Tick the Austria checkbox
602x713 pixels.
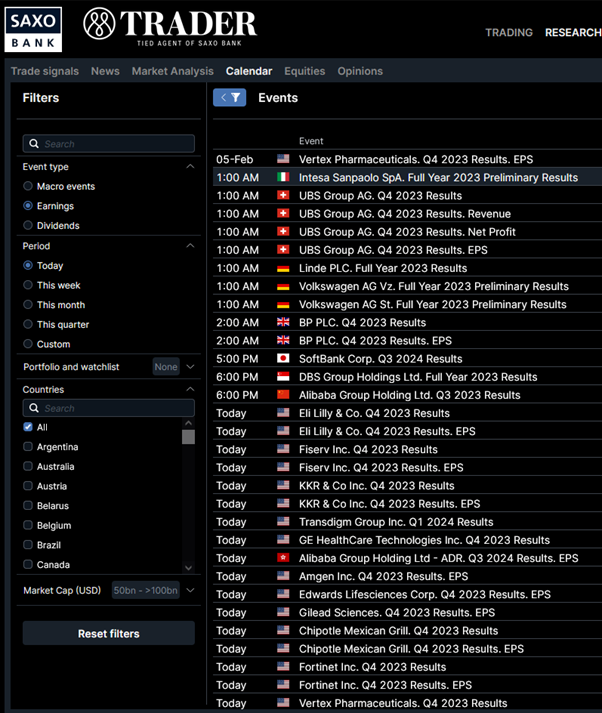(28, 486)
